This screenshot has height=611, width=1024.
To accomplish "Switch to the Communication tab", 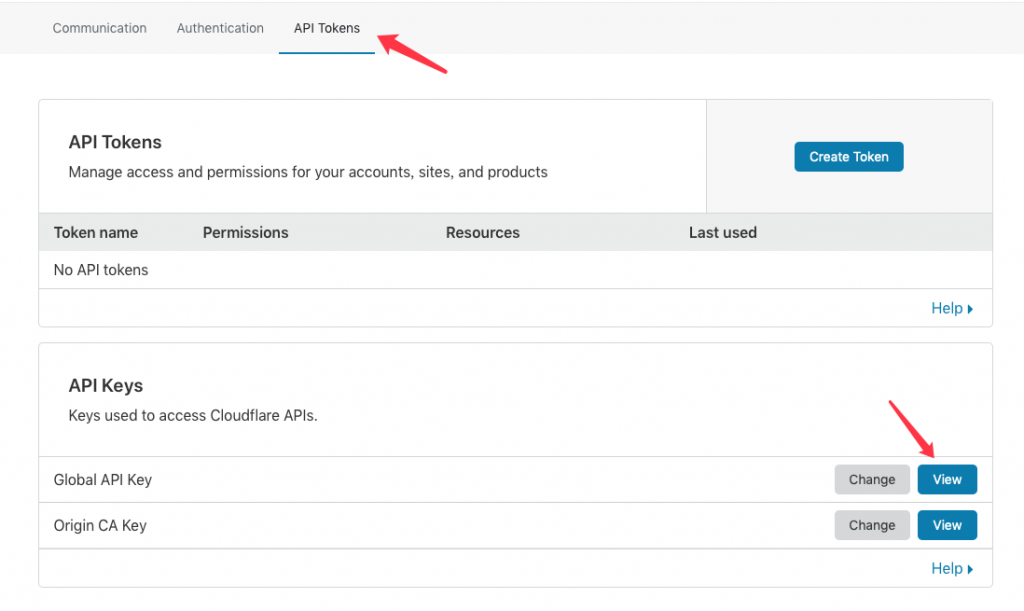I will (99, 28).
